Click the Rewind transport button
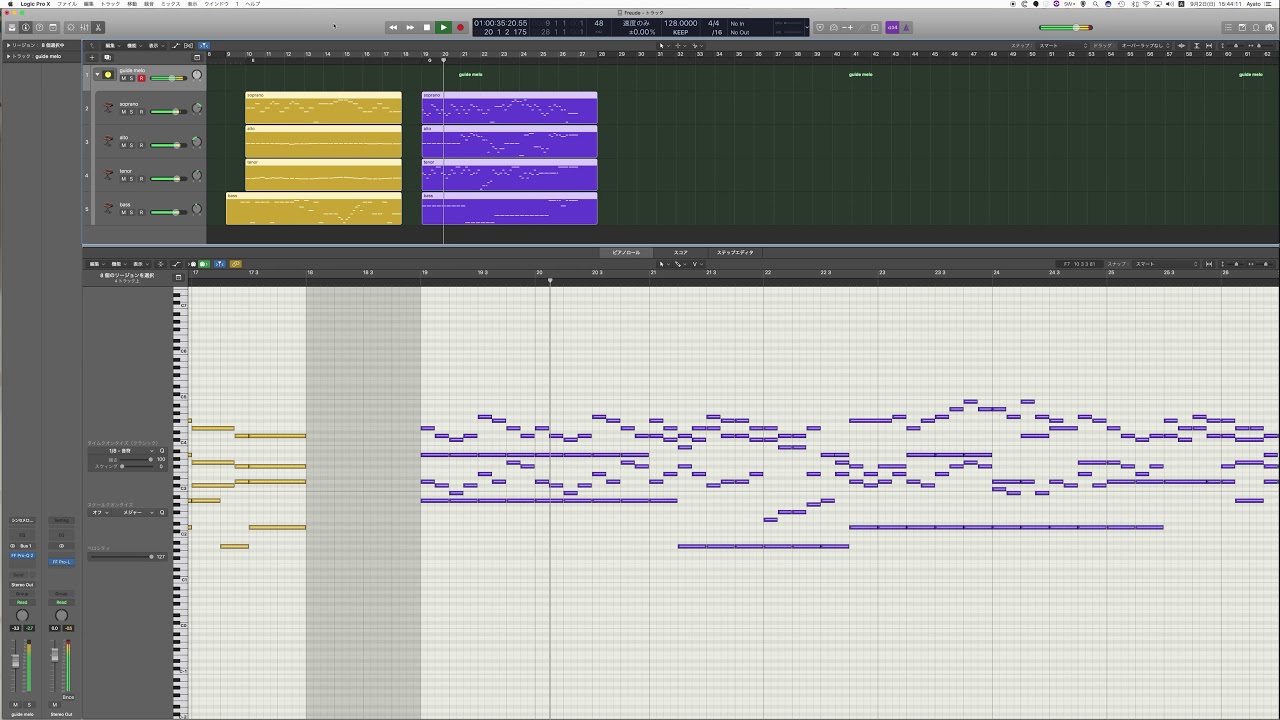Viewport: 1280px width, 720px height. 393,28
